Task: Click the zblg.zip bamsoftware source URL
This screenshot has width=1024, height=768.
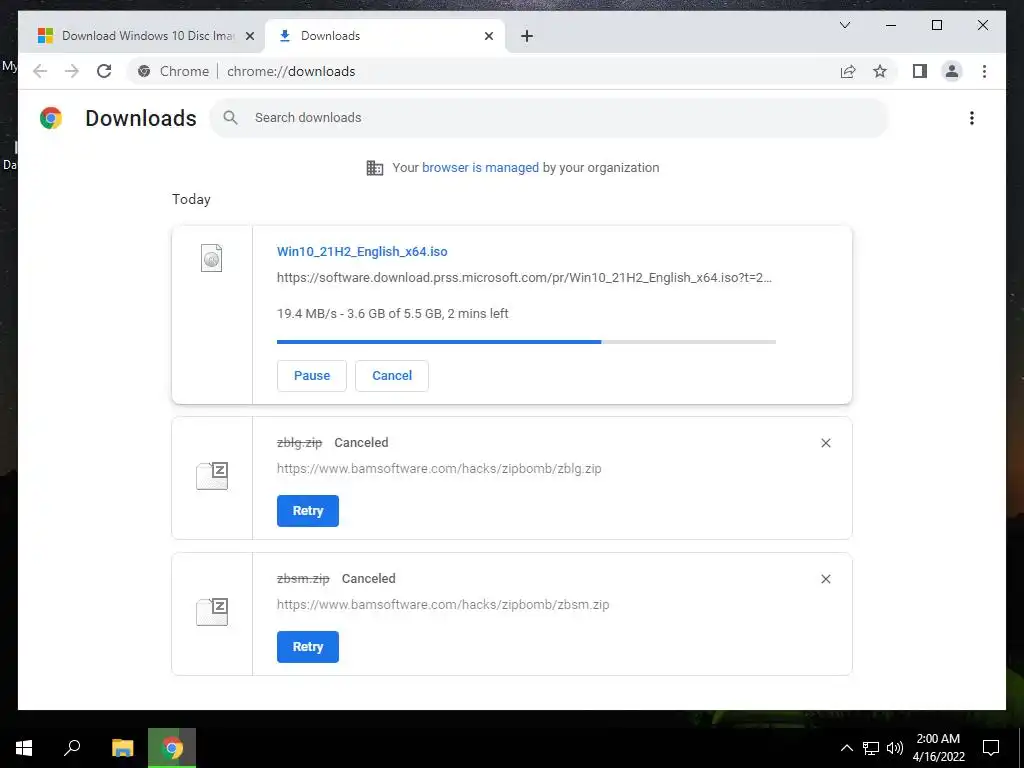Action: coord(439,468)
